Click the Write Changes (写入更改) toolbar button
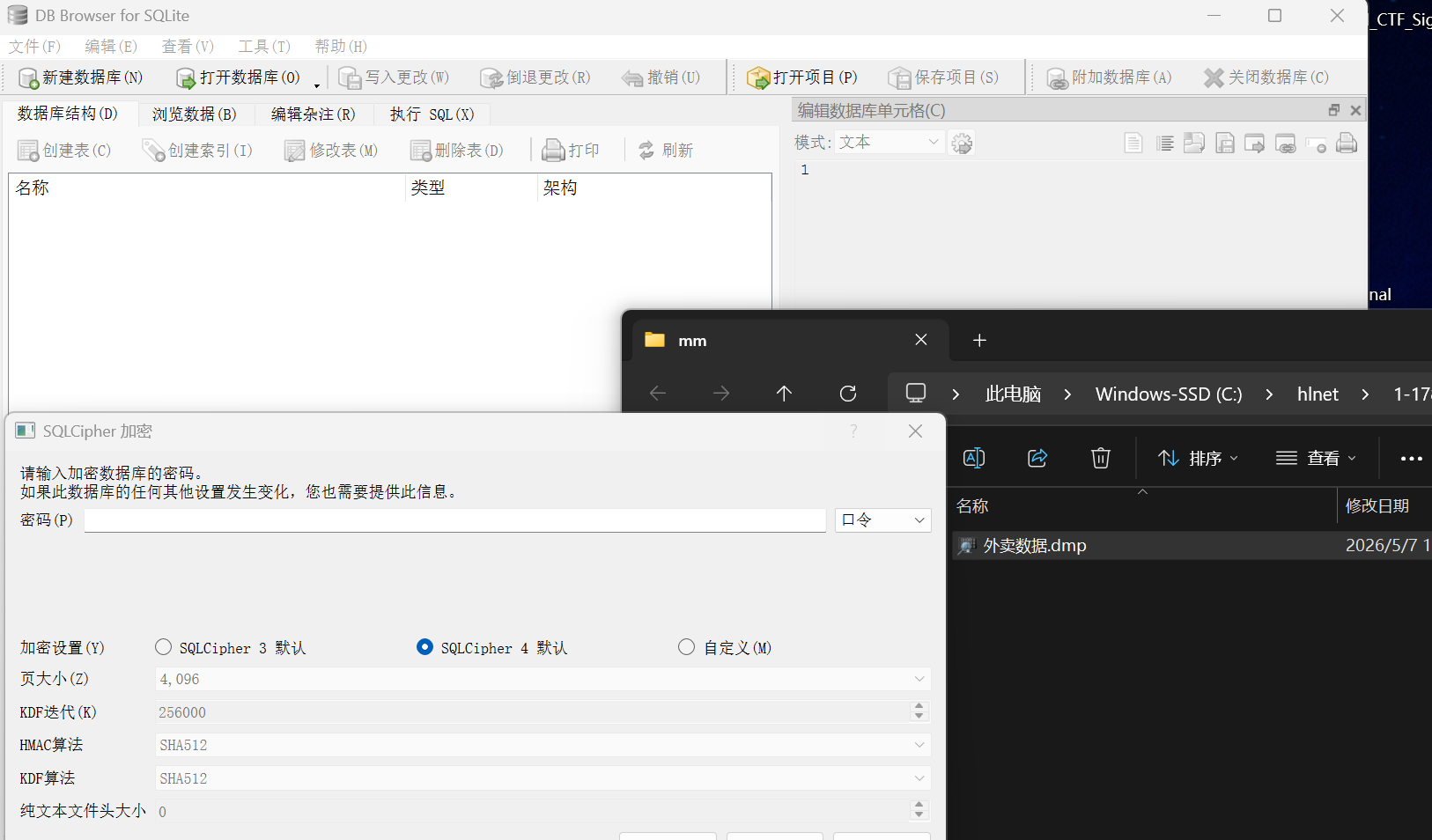 [x=394, y=77]
